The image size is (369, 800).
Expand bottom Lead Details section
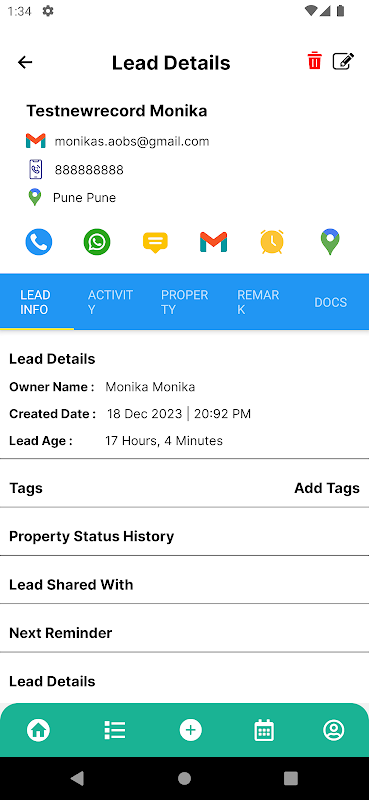tap(184, 682)
